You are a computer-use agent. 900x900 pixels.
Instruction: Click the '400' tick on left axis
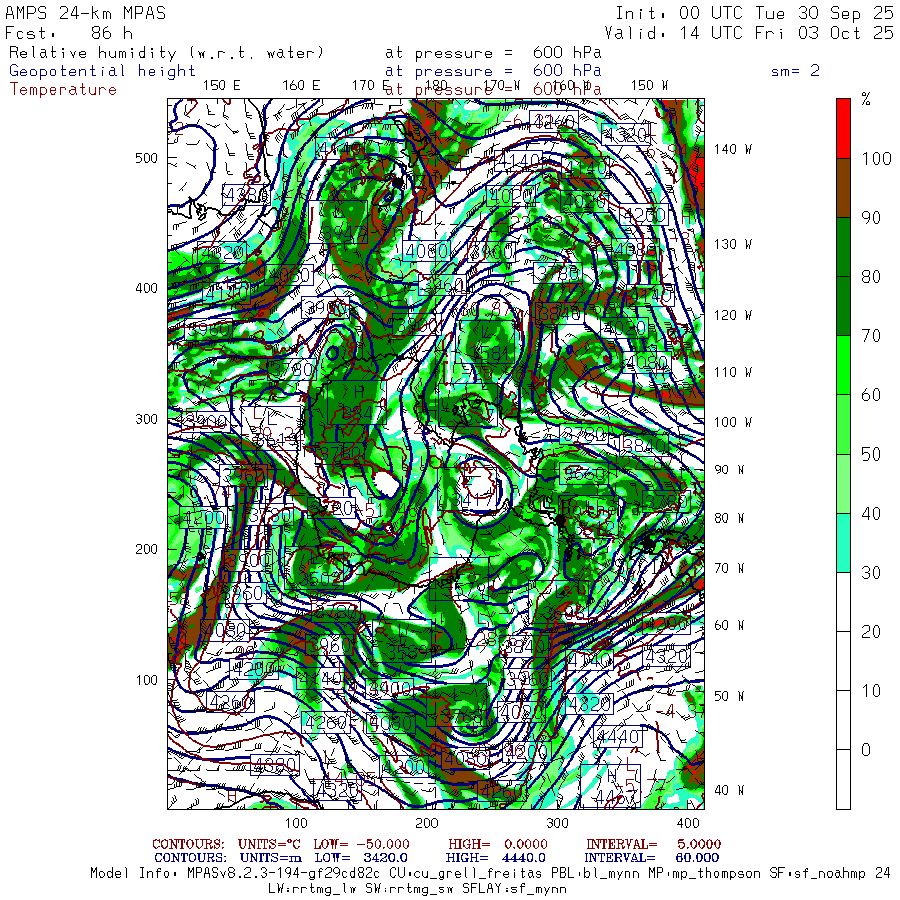coord(146,288)
